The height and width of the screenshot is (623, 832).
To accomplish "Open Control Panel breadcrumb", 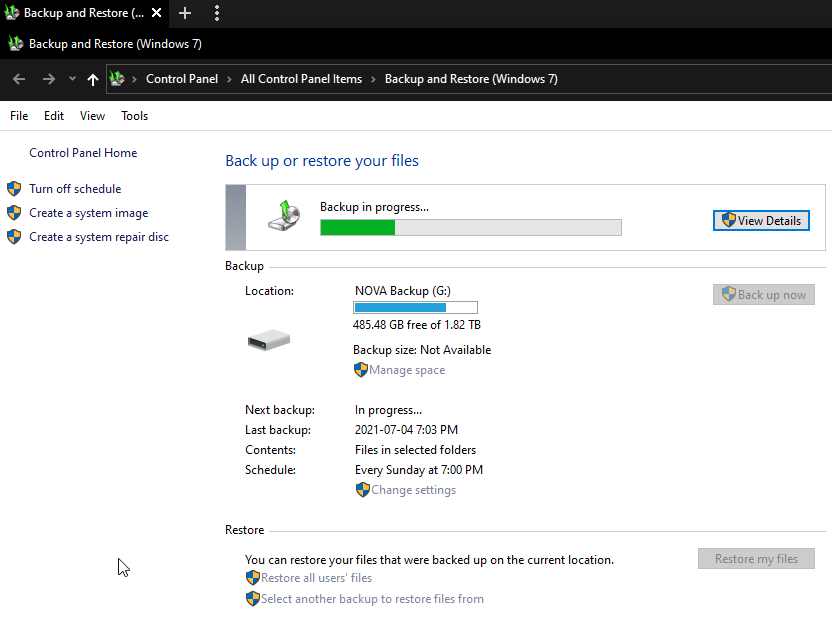I will [182, 79].
